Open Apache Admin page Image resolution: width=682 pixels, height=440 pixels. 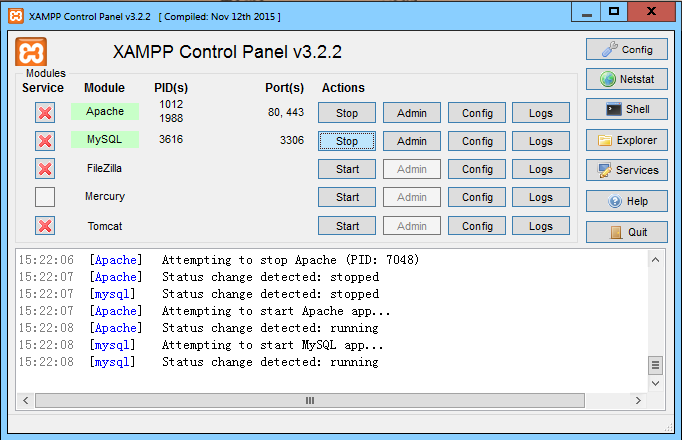(x=411, y=113)
